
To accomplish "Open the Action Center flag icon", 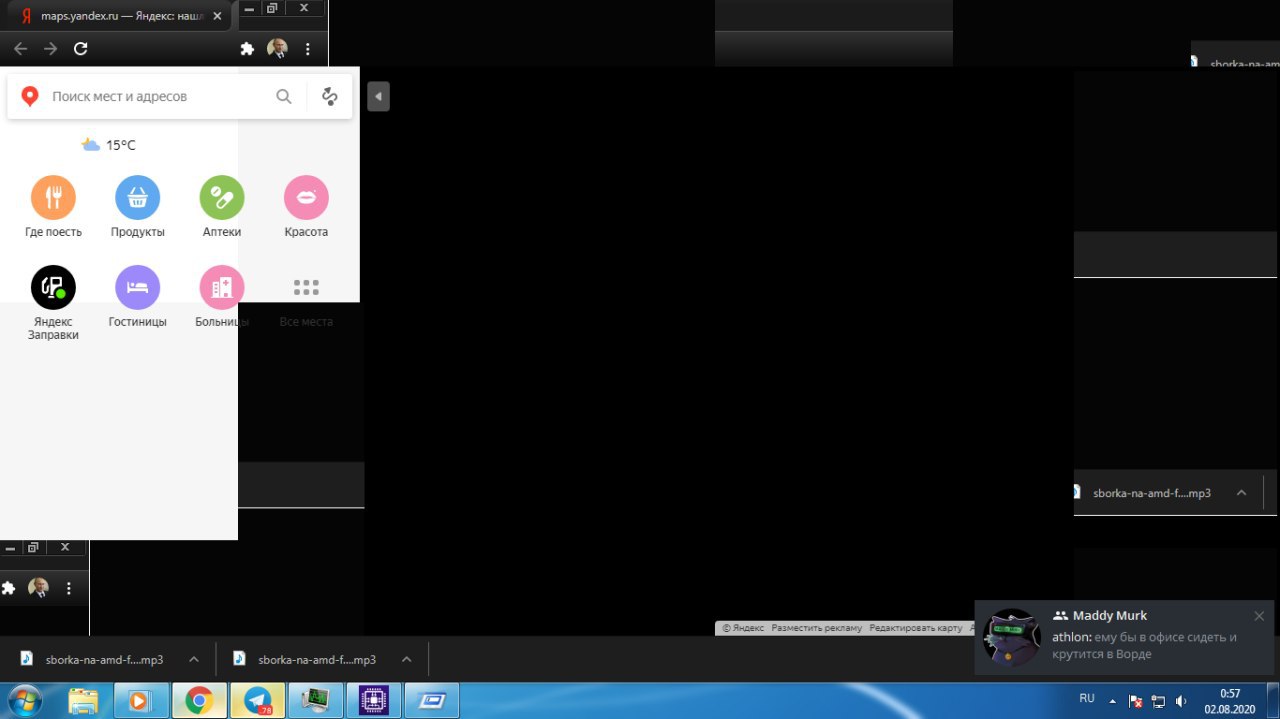I will click(1136, 701).
